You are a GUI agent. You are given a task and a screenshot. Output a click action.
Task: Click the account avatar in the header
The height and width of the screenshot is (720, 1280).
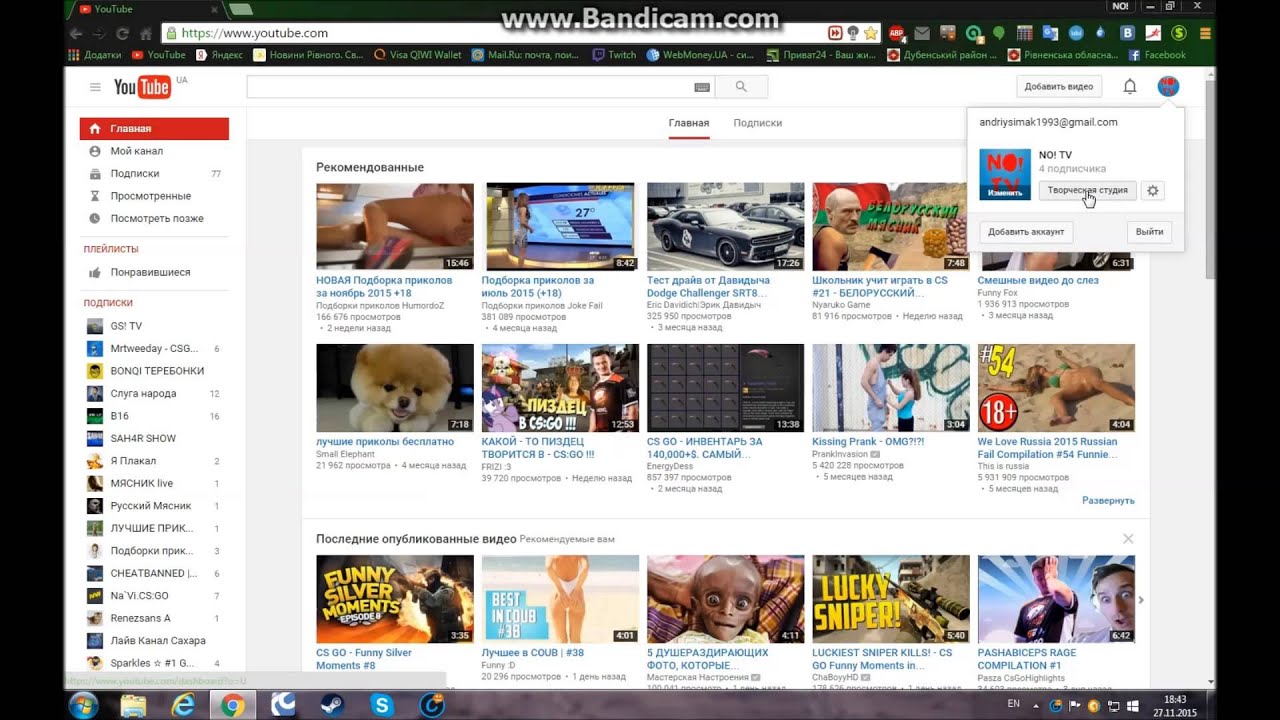coord(1168,87)
